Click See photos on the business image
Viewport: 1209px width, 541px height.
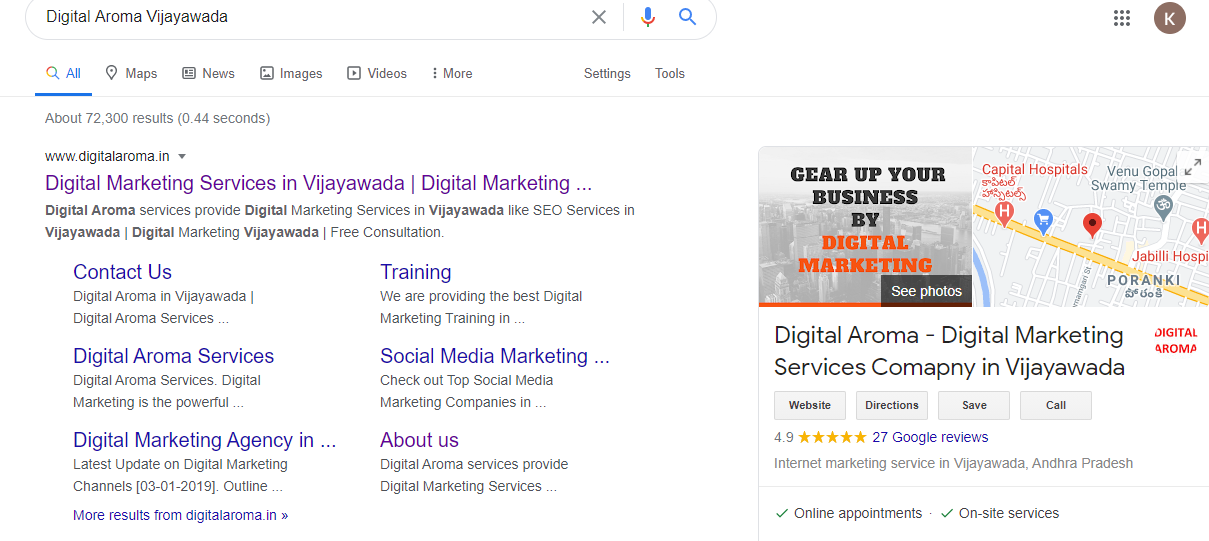[x=926, y=291]
